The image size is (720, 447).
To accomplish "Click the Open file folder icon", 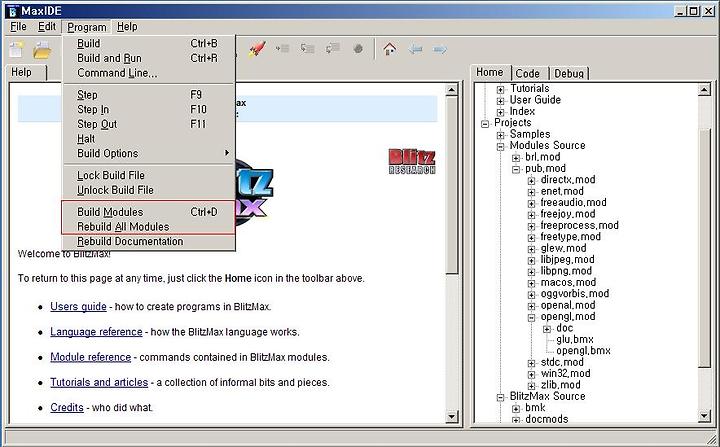I will [x=42, y=50].
